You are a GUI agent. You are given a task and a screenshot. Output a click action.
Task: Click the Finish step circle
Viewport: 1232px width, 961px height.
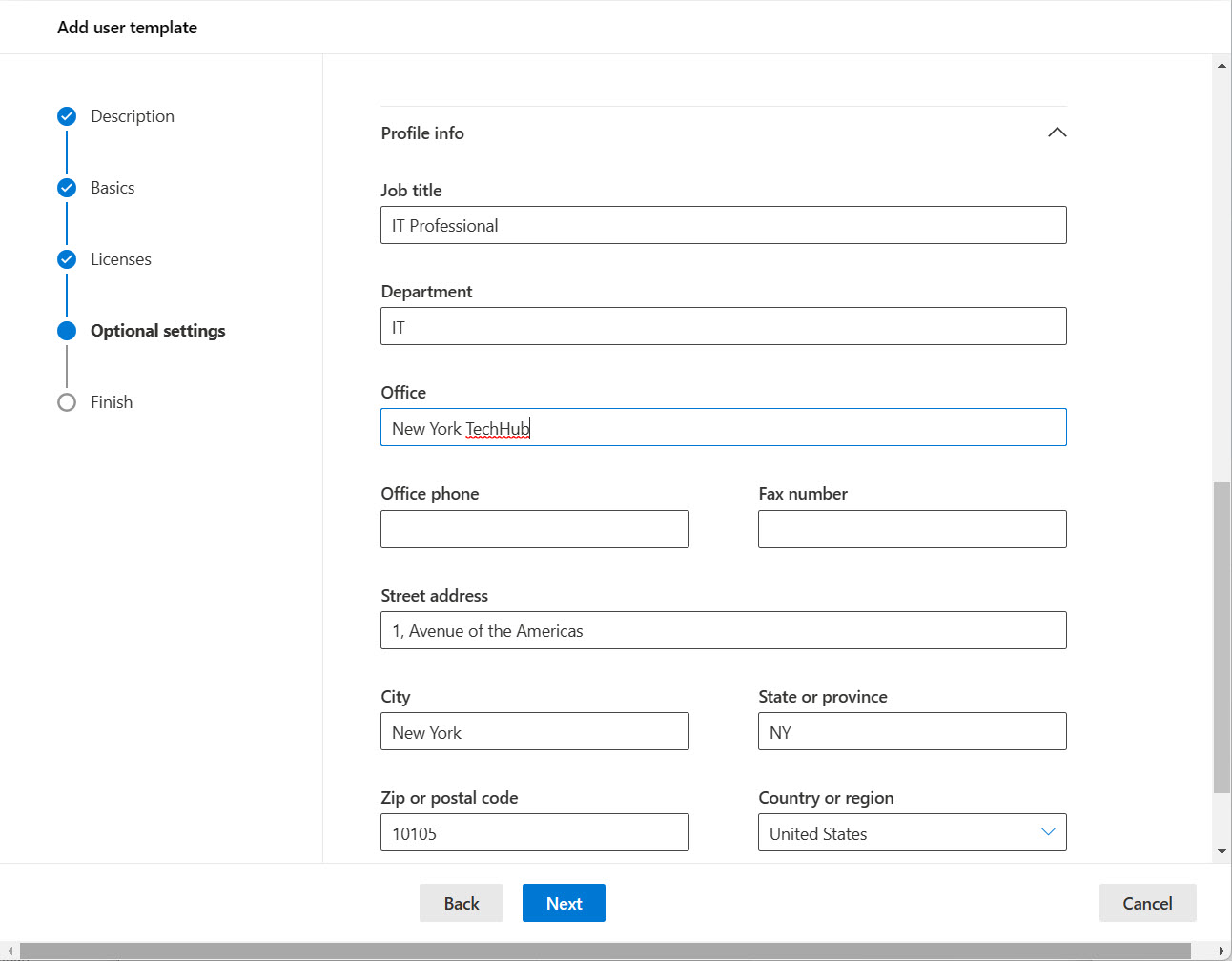click(x=66, y=401)
